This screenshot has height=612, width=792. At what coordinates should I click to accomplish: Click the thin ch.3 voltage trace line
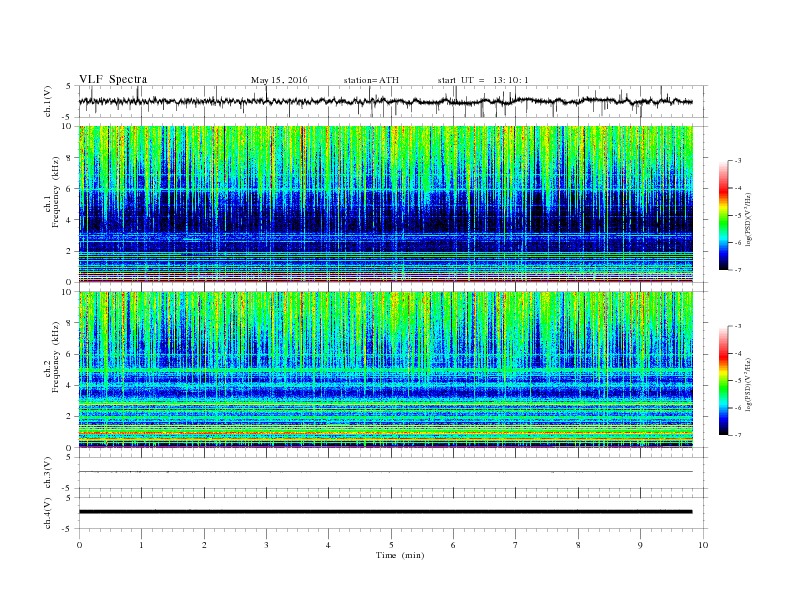coord(385,472)
